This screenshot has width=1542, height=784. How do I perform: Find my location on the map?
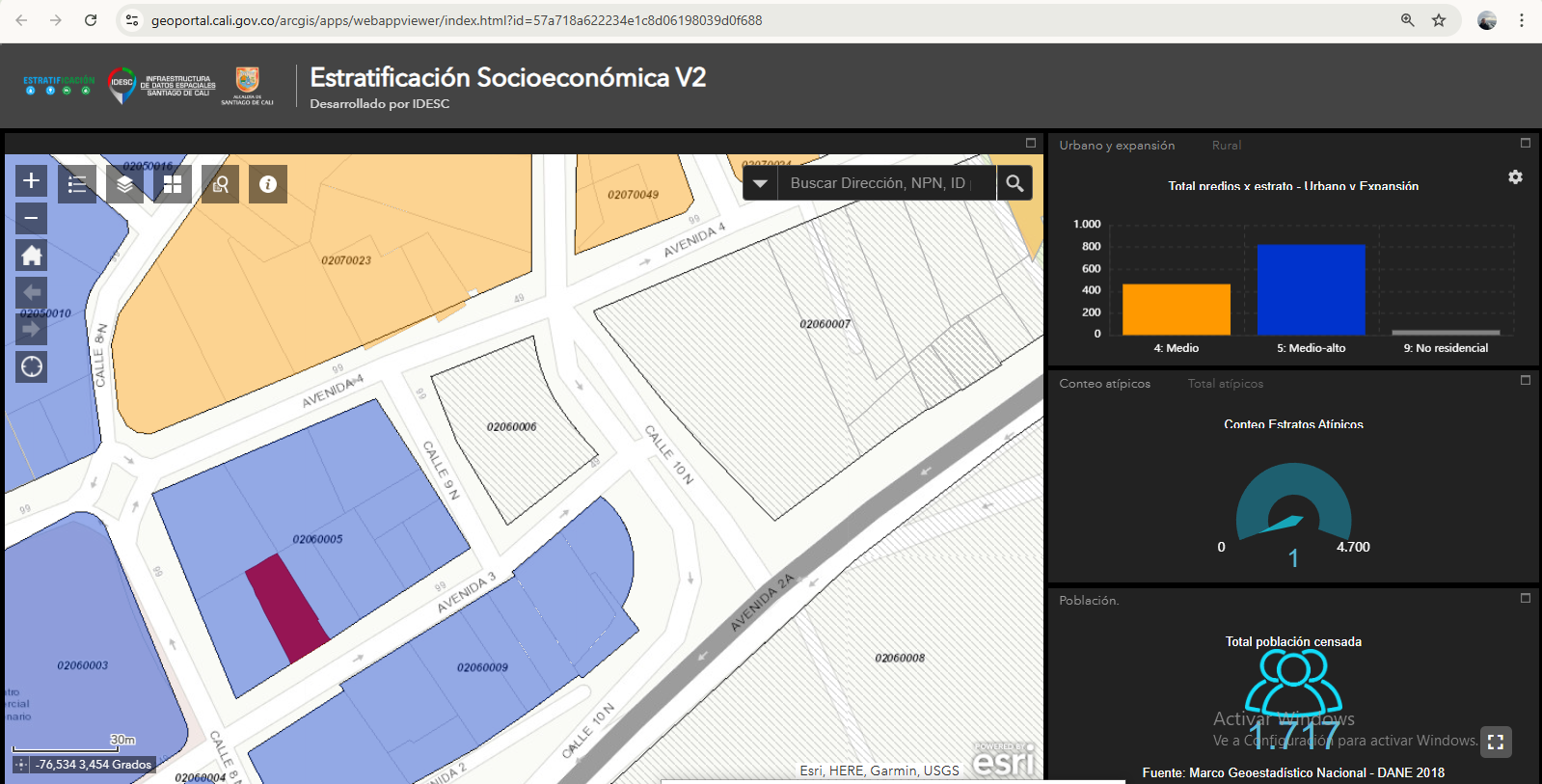pos(31,366)
